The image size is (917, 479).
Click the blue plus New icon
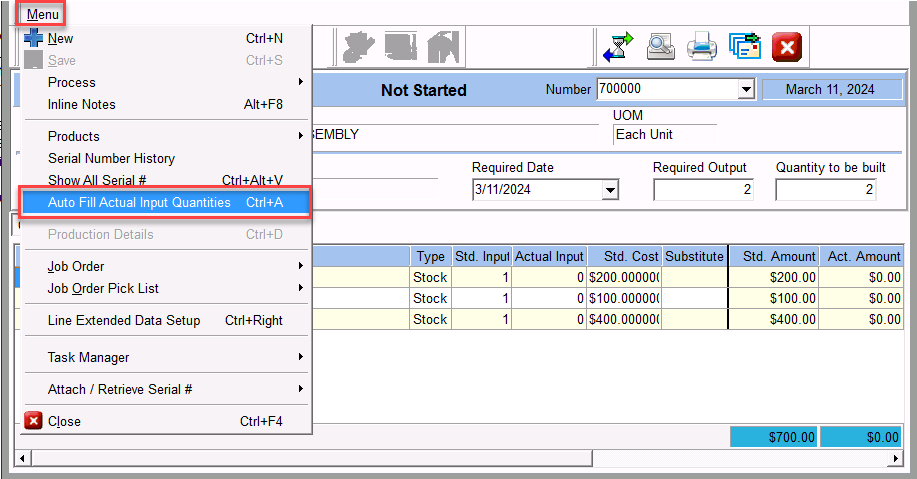pos(33,39)
